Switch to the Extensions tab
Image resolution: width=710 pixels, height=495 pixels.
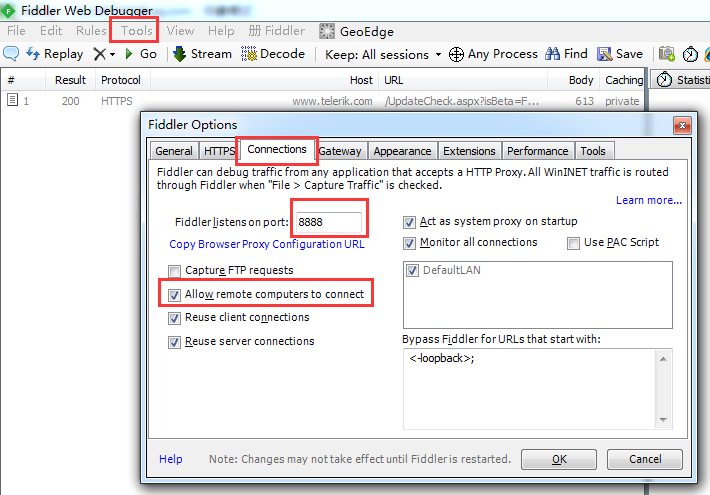[x=469, y=151]
